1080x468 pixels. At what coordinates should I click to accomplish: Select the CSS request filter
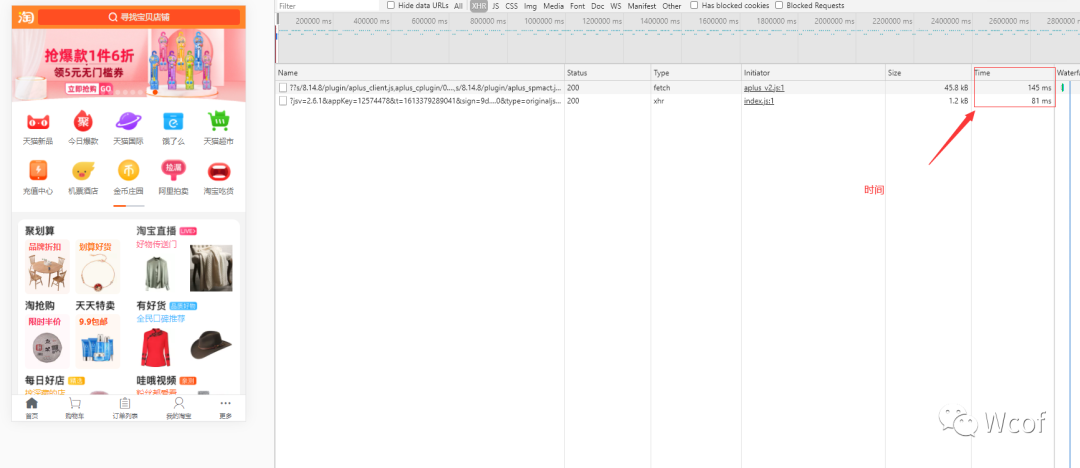click(x=512, y=6)
